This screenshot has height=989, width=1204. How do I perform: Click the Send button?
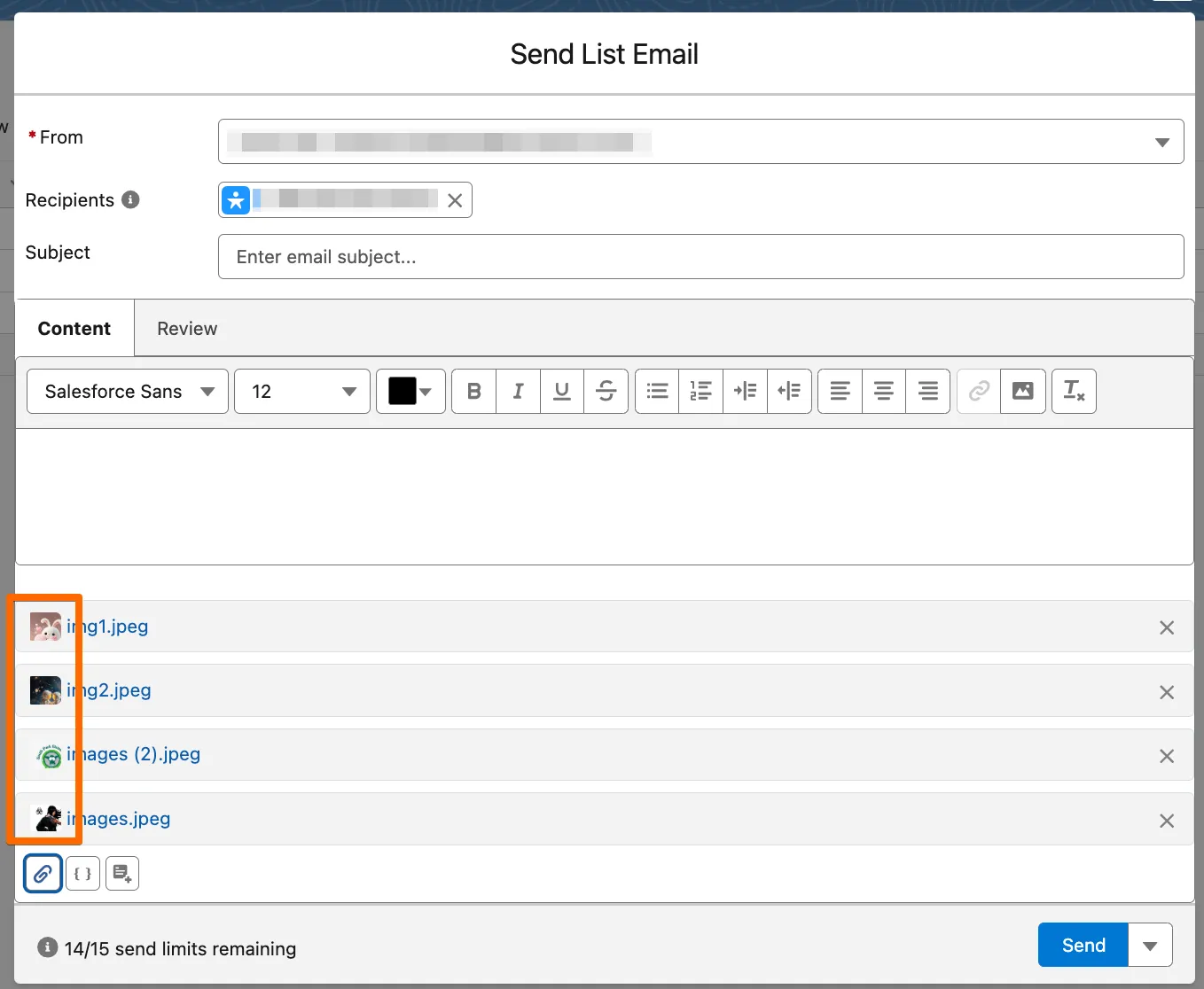[1083, 946]
